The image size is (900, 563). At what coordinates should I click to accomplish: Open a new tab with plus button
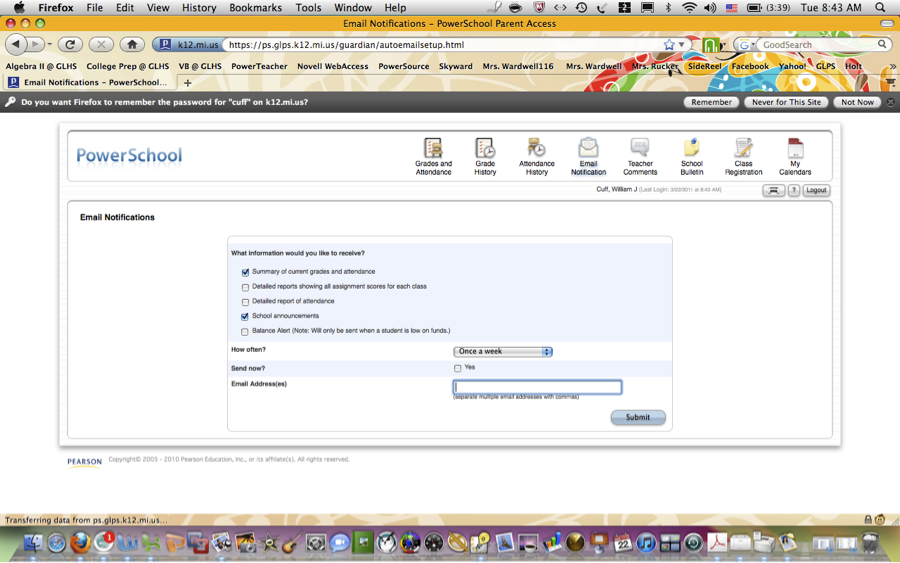[x=187, y=83]
